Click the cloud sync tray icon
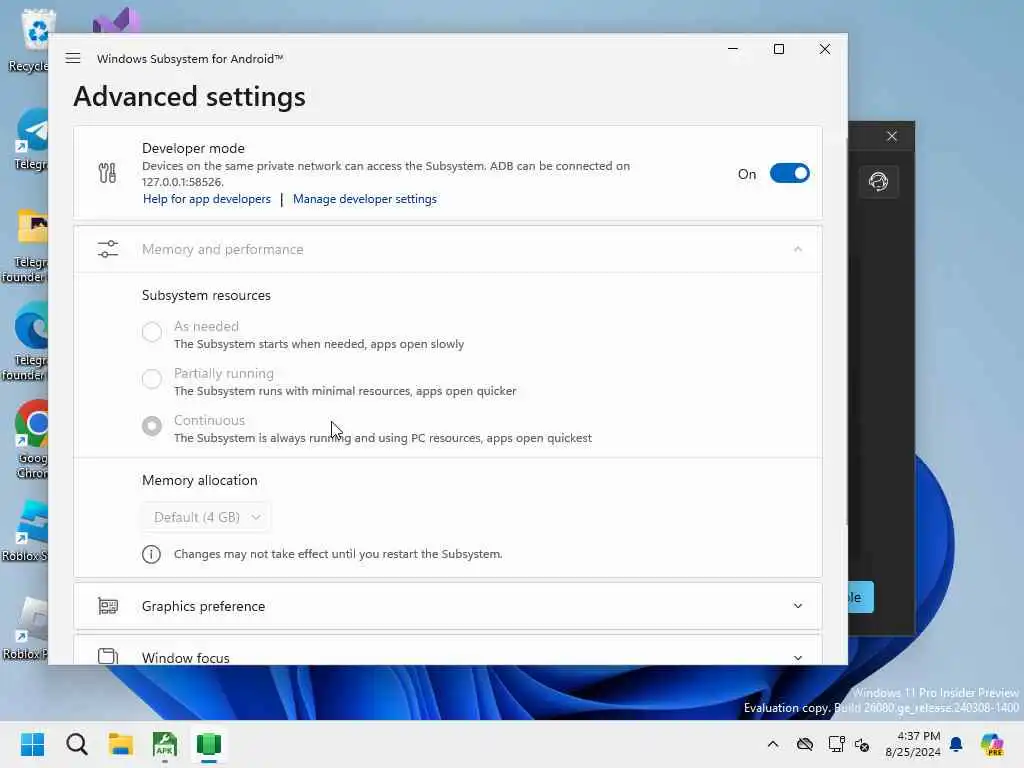 [805, 744]
